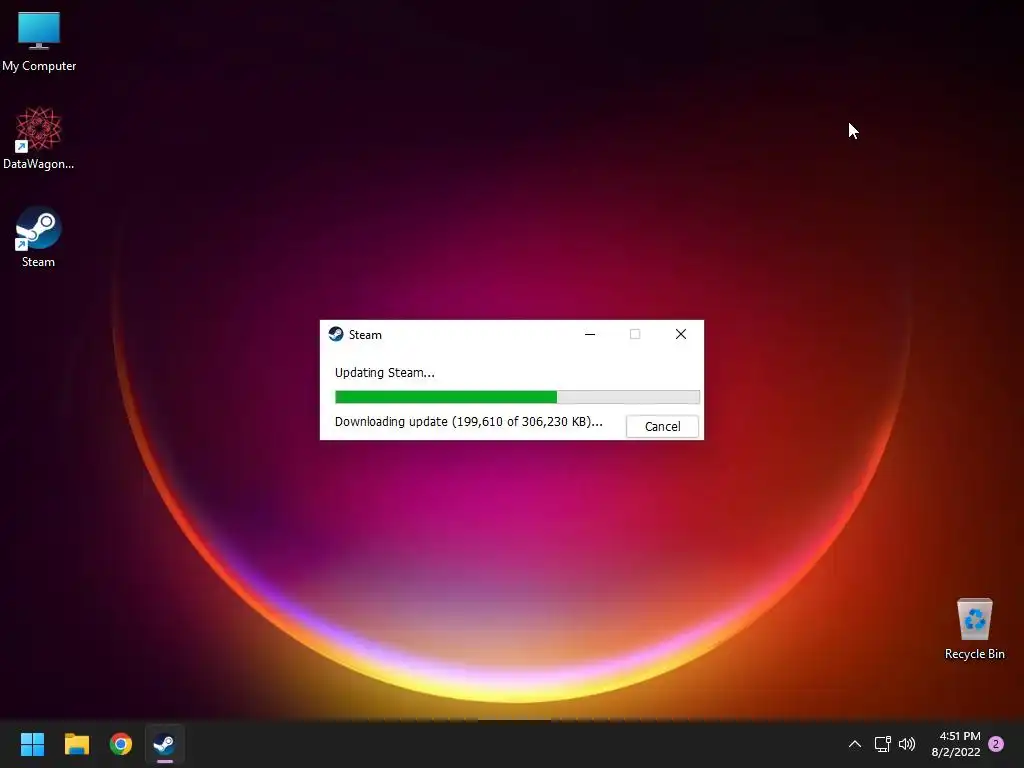Open File Explorer from the taskbar
1024x768 pixels.
(x=77, y=744)
